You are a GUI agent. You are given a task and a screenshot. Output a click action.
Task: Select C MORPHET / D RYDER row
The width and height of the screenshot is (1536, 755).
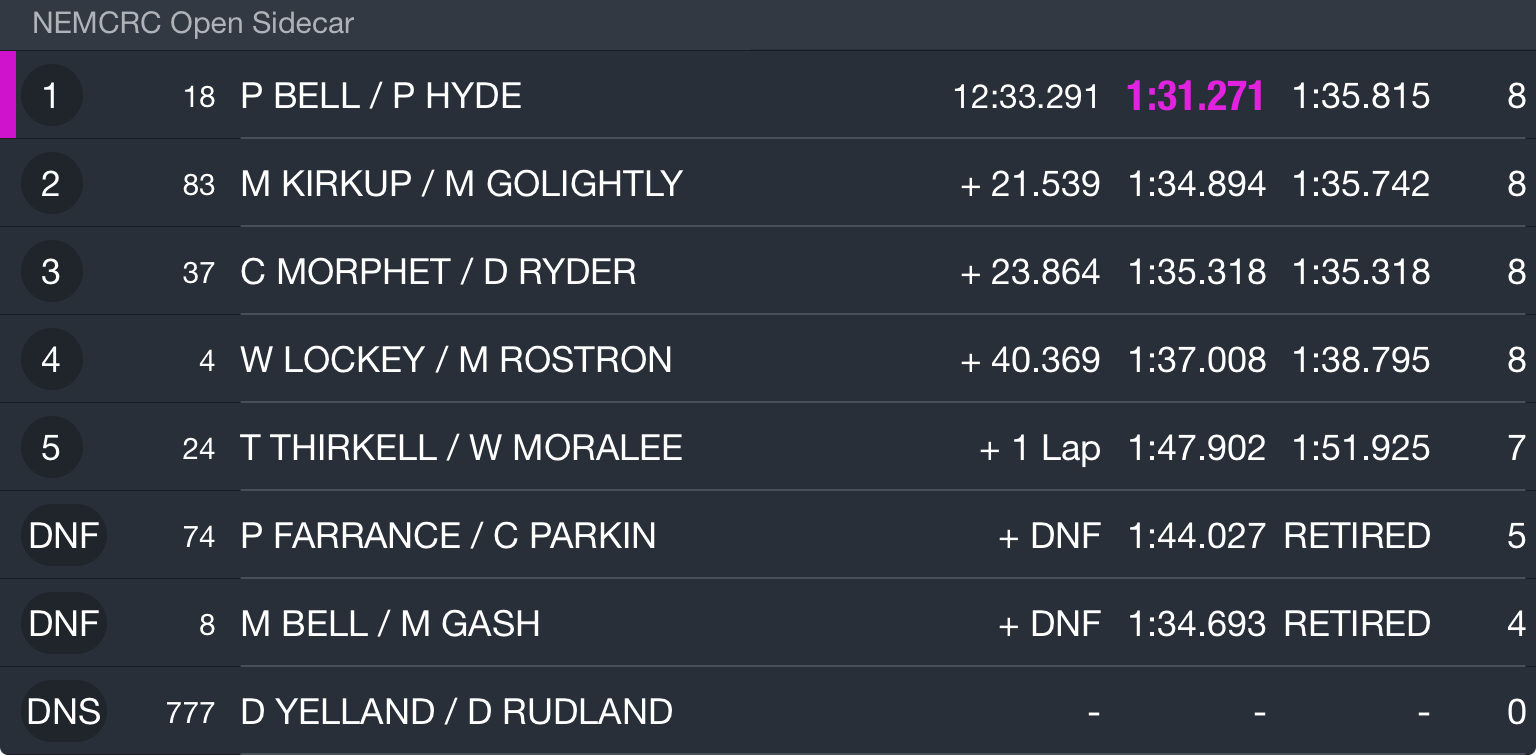(x=768, y=272)
